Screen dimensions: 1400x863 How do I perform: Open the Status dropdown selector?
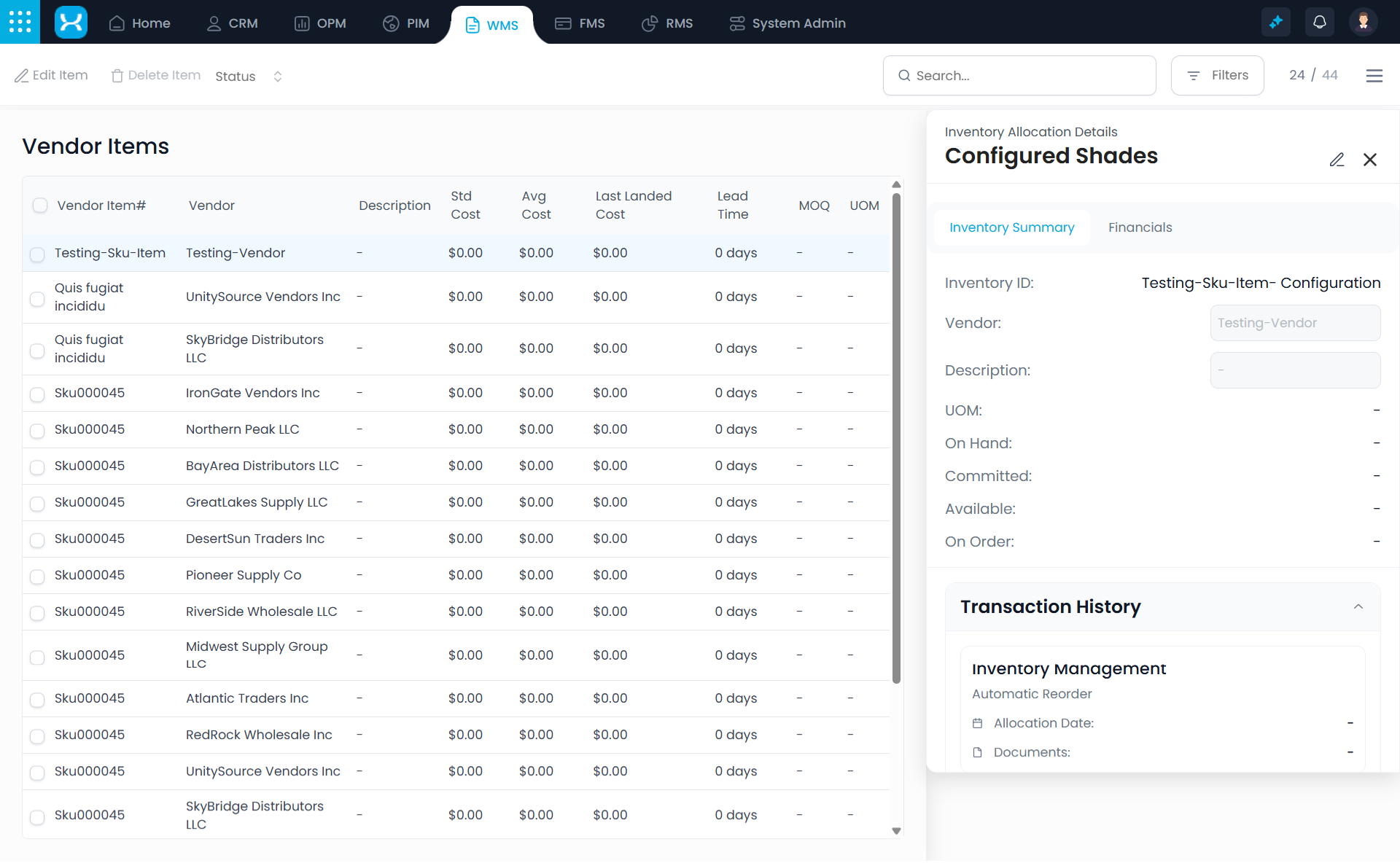pos(249,77)
